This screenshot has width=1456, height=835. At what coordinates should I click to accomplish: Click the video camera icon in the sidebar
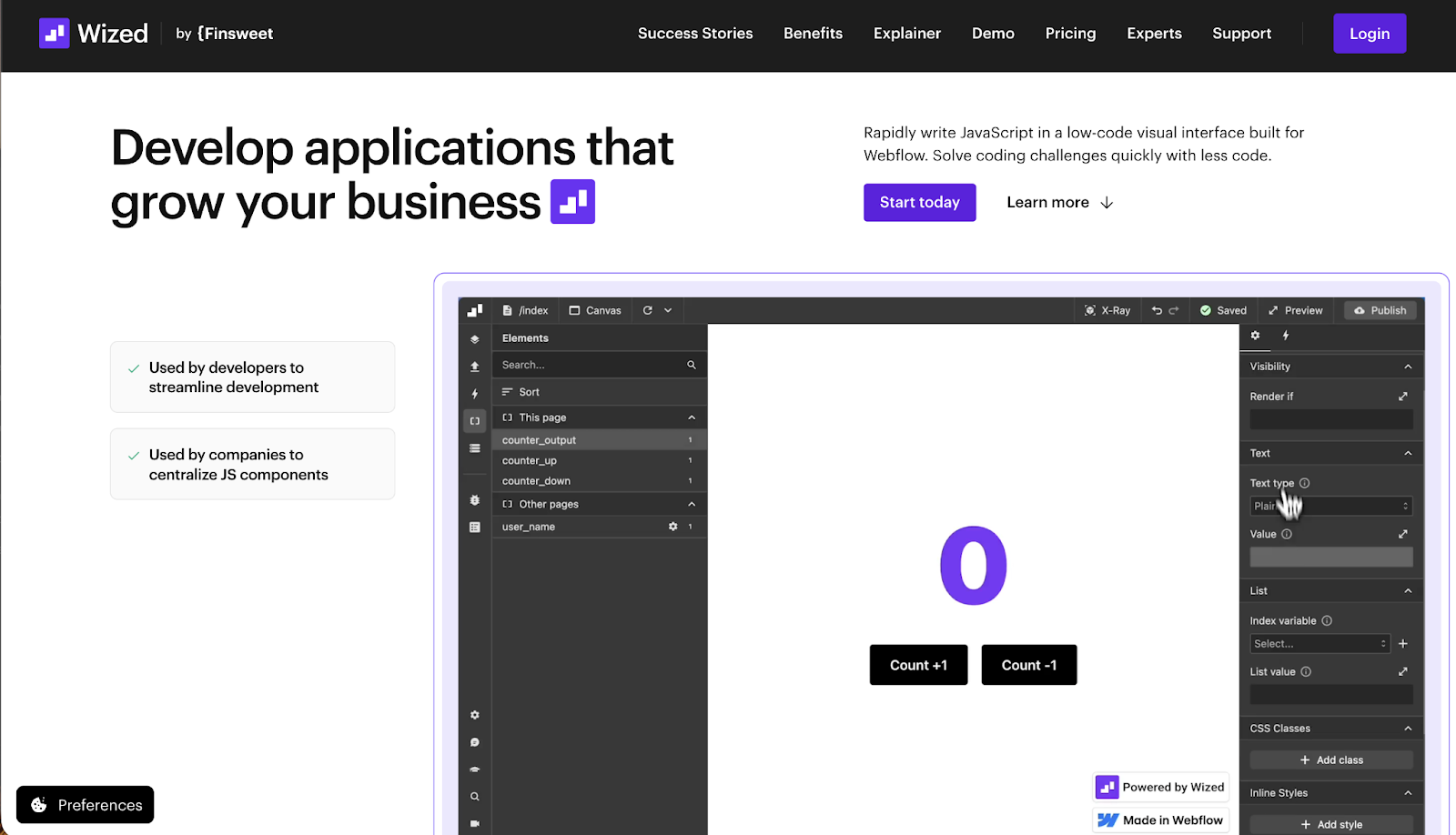pos(475,823)
